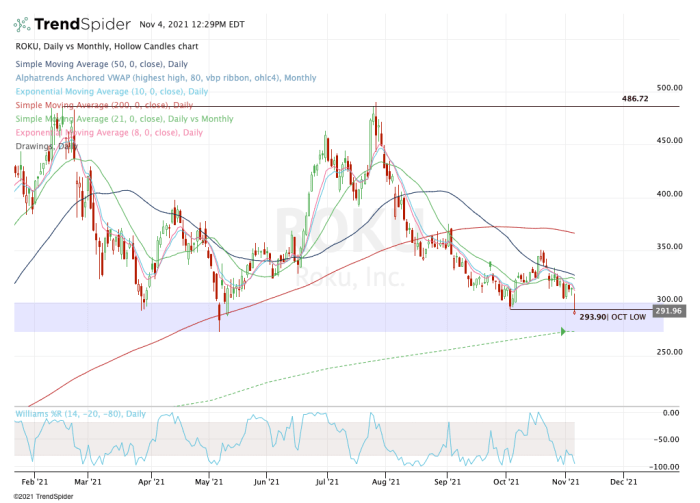Click the 486.72 resistance level label
Viewport: 700px width, 503px height.
(635, 99)
